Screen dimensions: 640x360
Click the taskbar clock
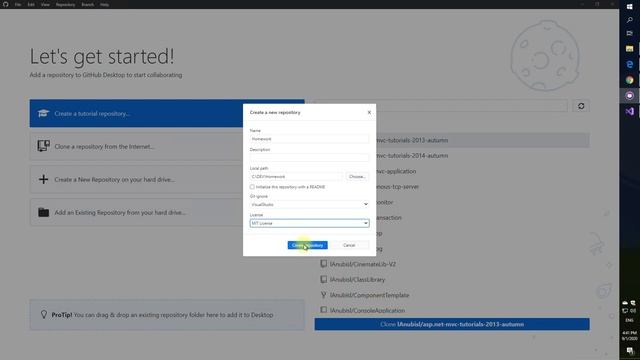(x=629, y=336)
